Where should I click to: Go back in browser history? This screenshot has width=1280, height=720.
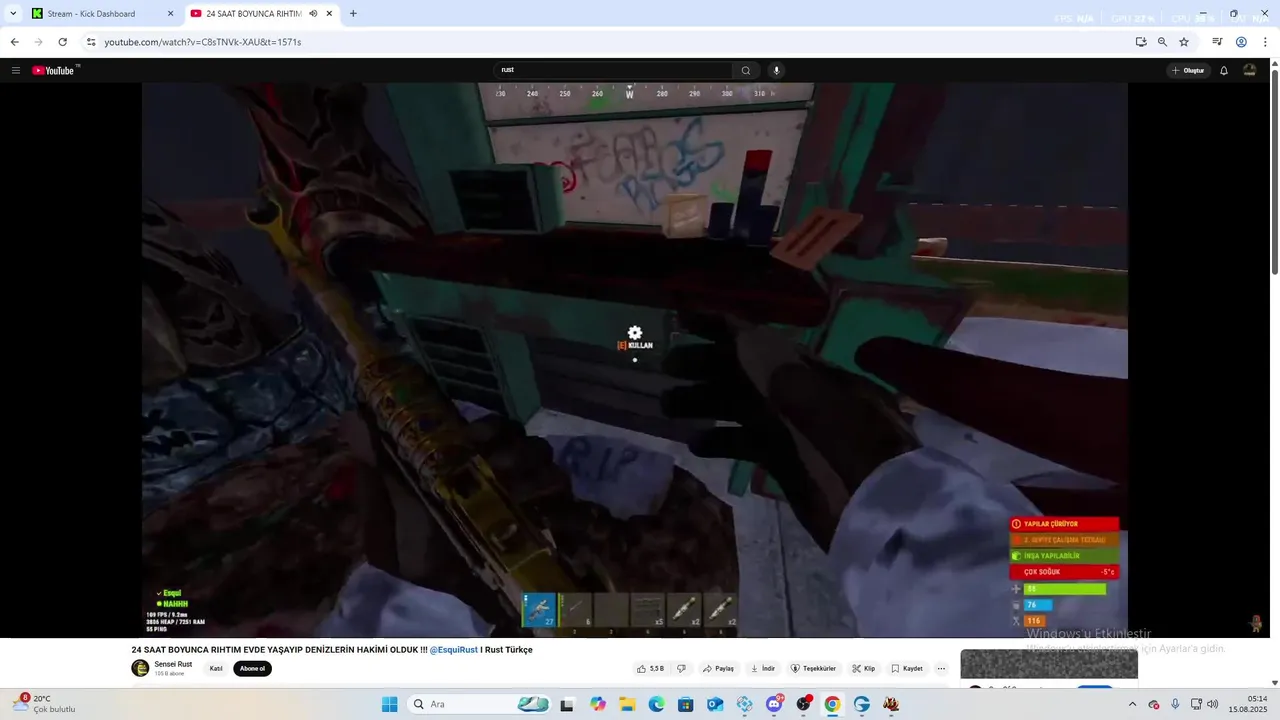tap(14, 42)
